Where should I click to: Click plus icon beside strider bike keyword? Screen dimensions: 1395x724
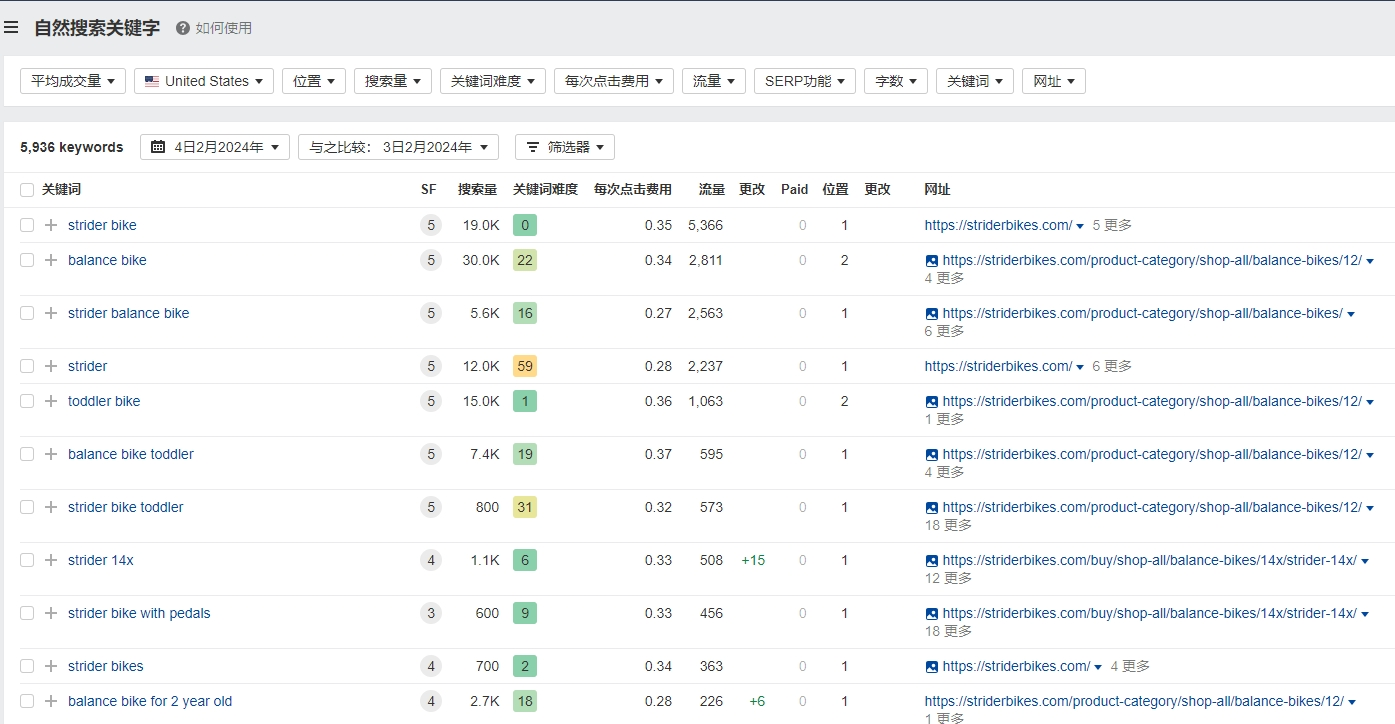(51, 225)
